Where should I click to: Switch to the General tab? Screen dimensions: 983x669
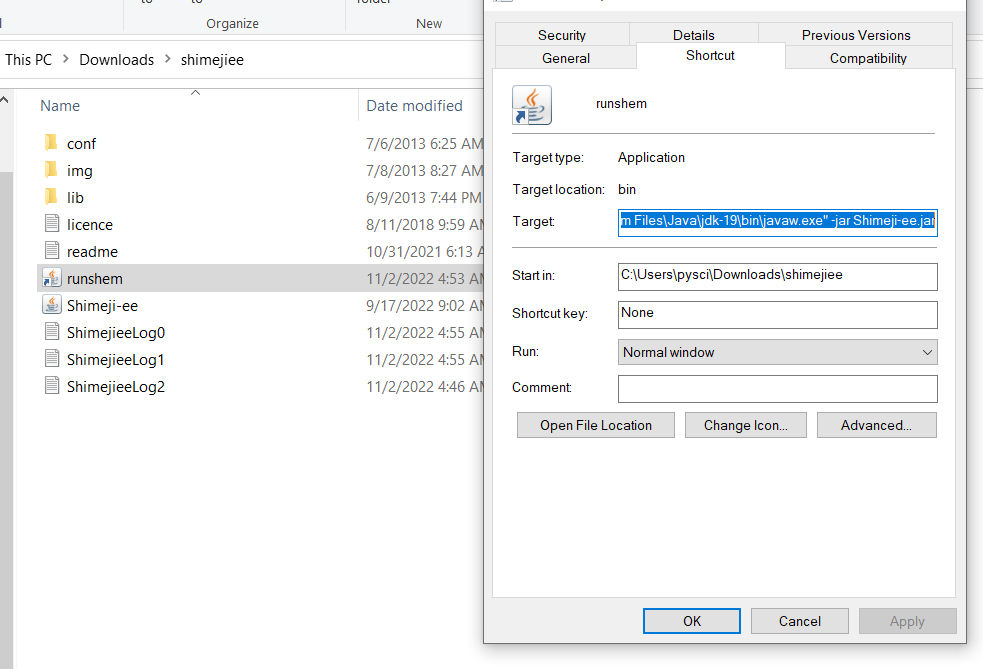(x=565, y=58)
